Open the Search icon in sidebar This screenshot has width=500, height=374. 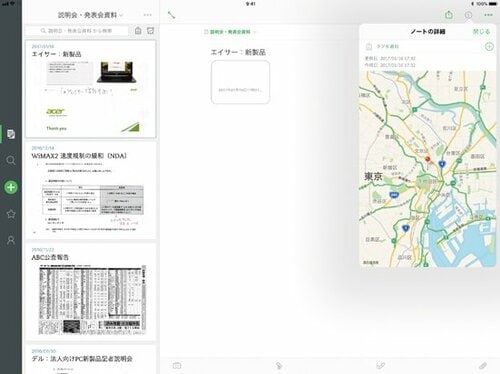coord(11,161)
